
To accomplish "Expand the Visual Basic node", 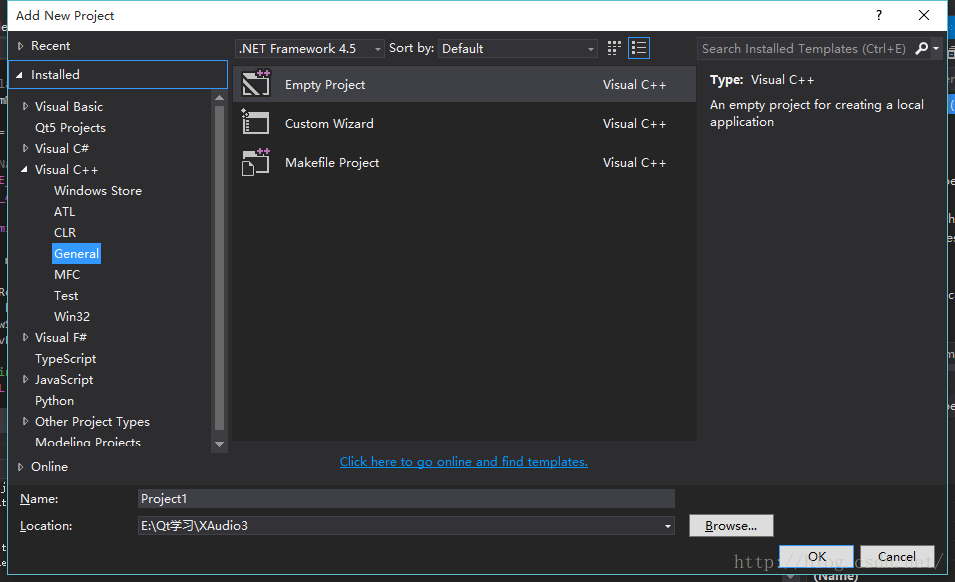I will pyautogui.click(x=25, y=106).
